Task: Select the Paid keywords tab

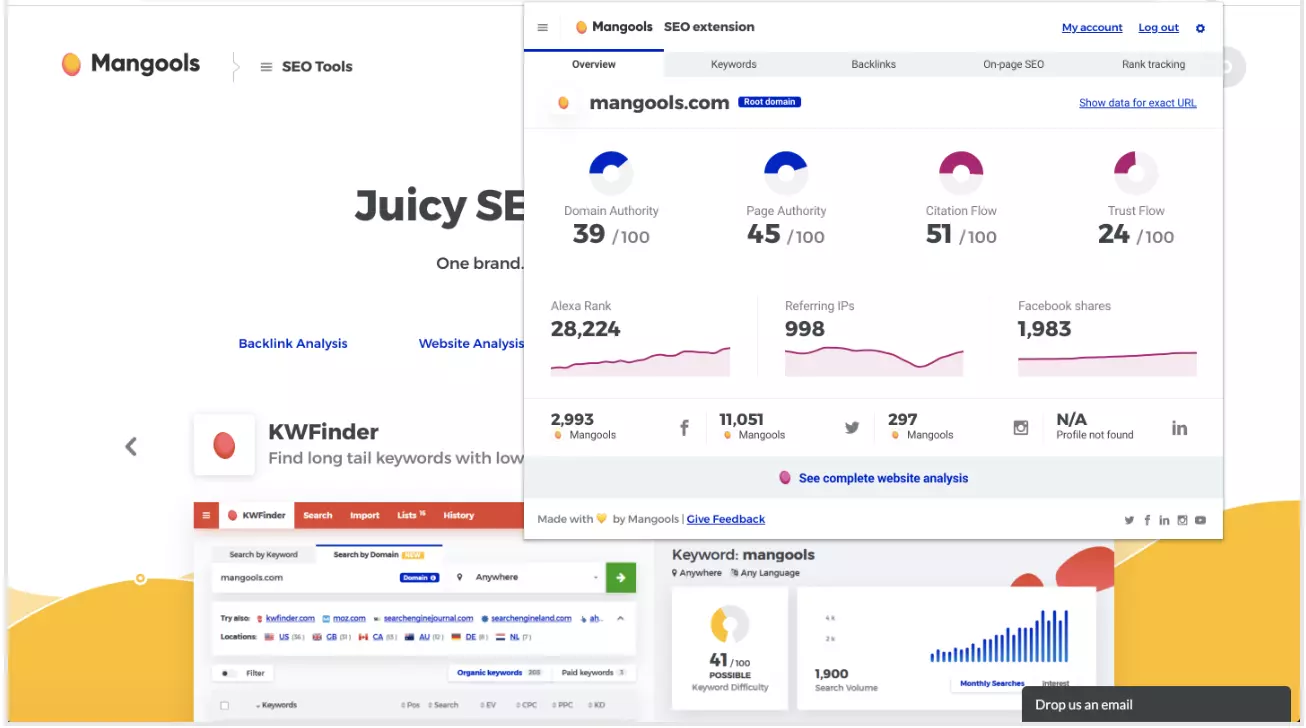Action: [x=593, y=673]
